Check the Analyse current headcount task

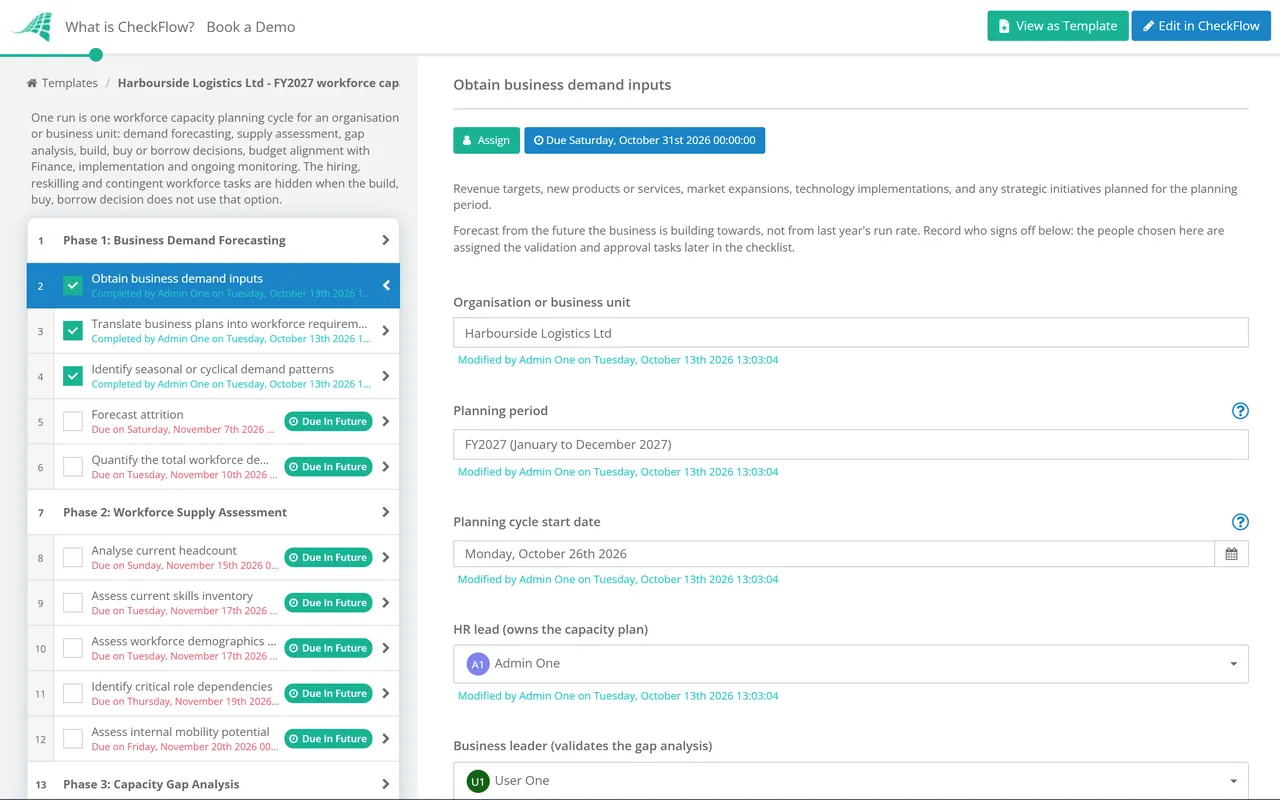click(x=73, y=558)
